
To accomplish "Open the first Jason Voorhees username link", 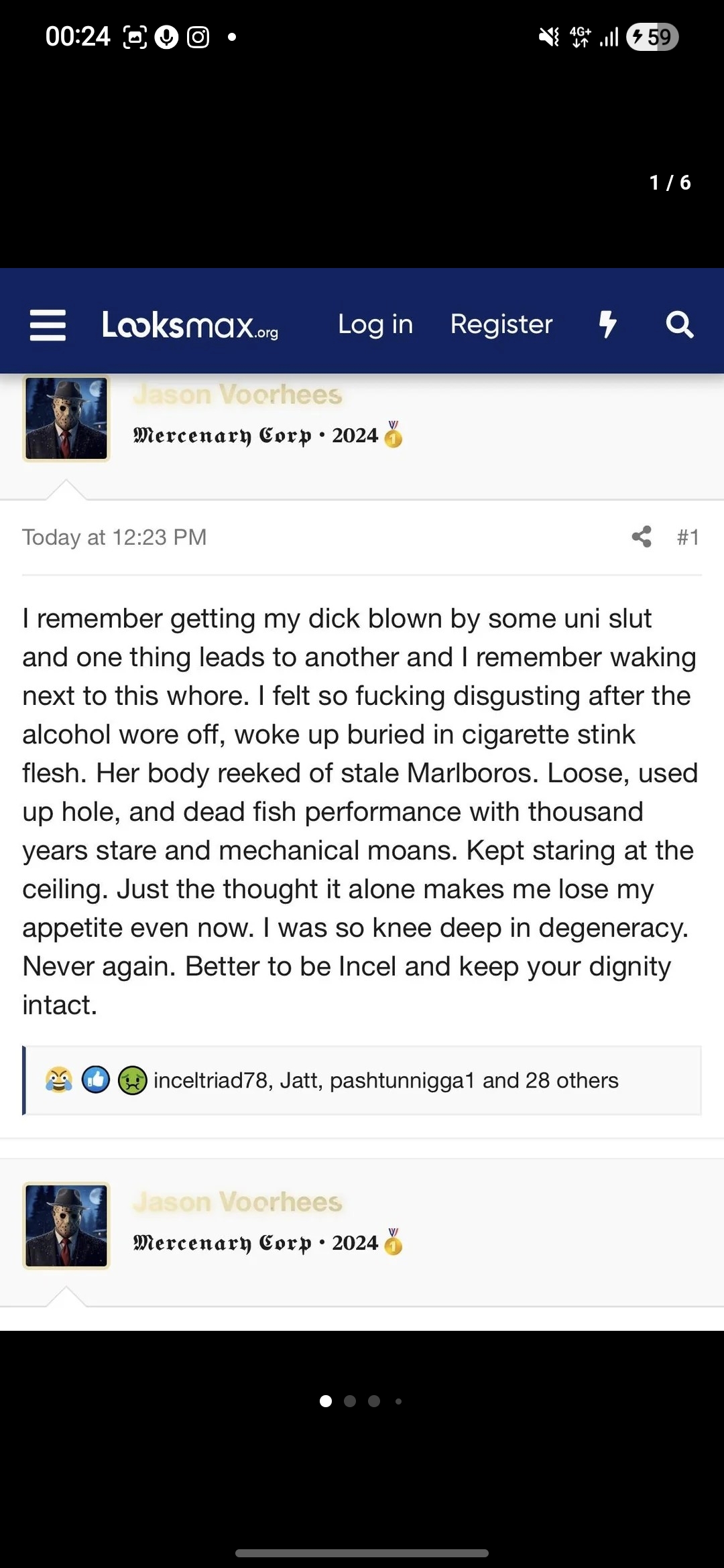I will pos(237,395).
